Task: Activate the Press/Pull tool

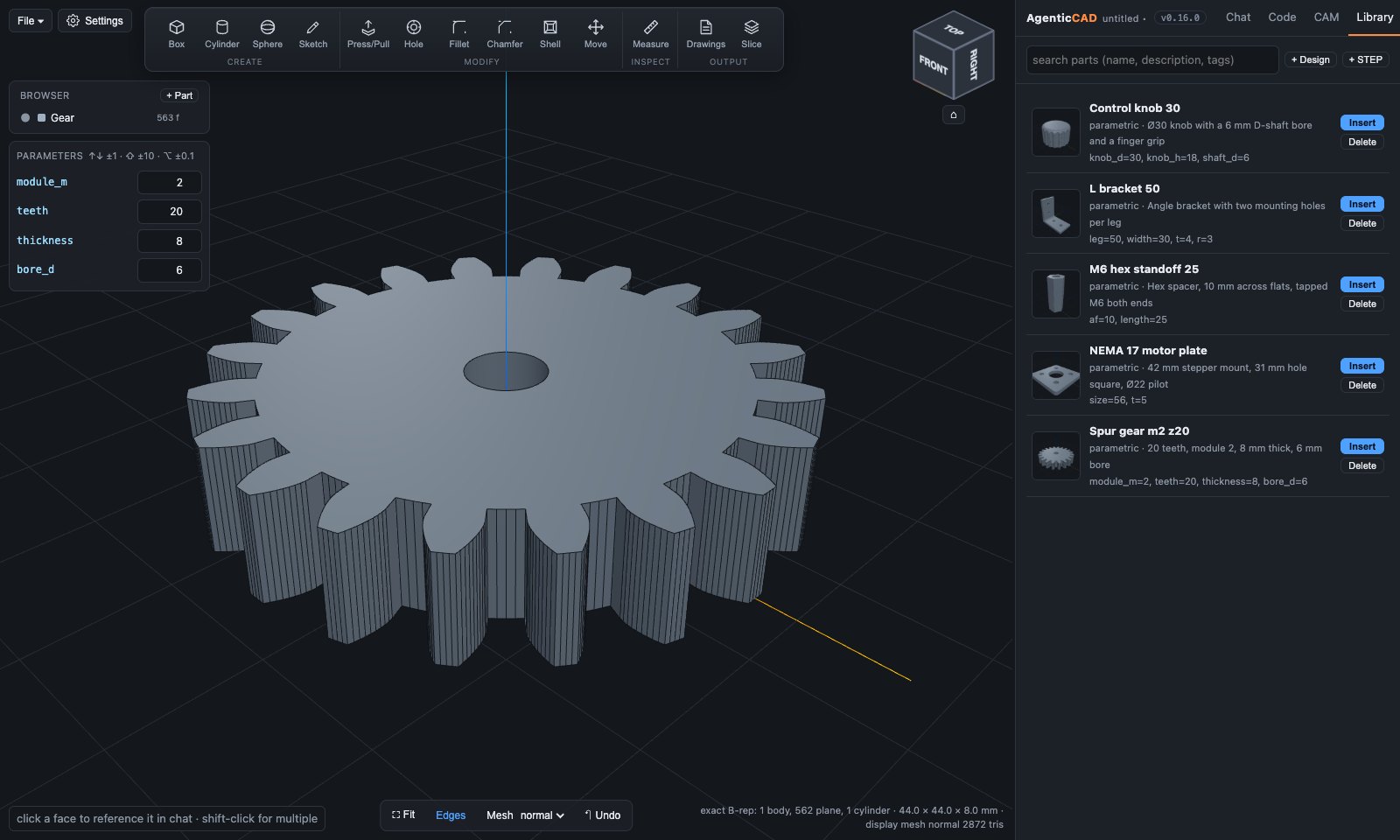Action: pos(367,34)
